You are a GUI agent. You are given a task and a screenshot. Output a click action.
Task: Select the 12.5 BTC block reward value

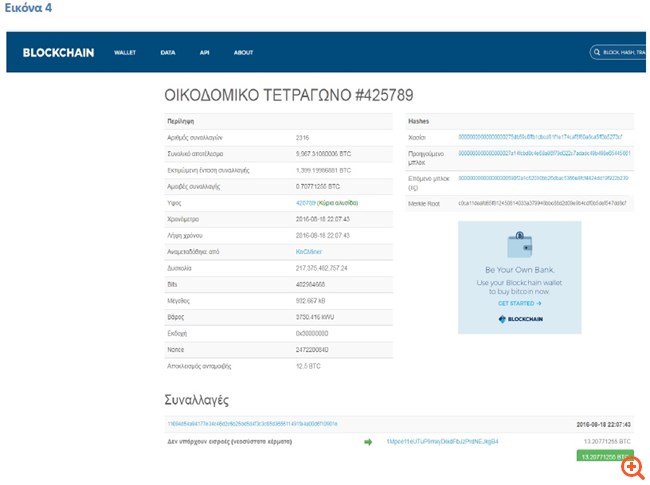(308, 366)
